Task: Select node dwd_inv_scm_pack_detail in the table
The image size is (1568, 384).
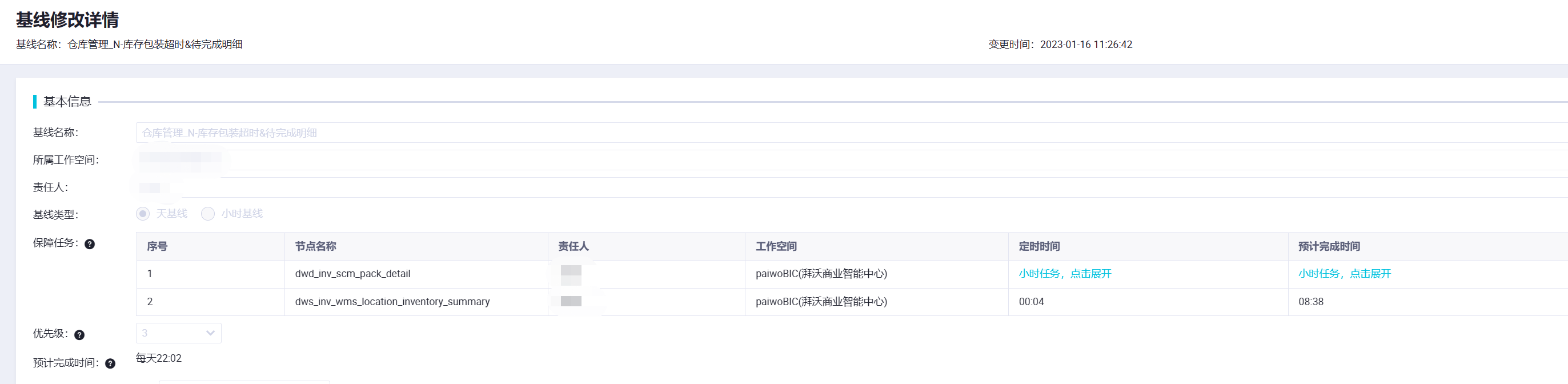Action: [352, 274]
